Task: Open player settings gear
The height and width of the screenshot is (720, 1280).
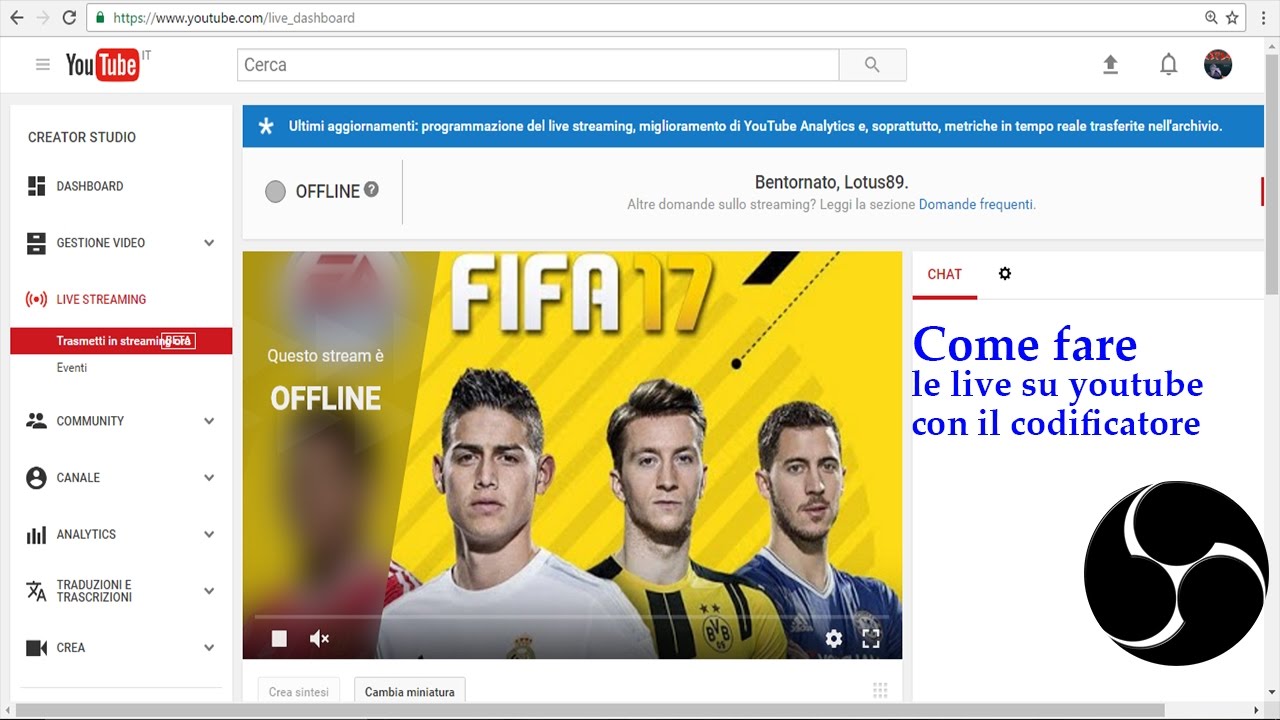Action: click(834, 638)
